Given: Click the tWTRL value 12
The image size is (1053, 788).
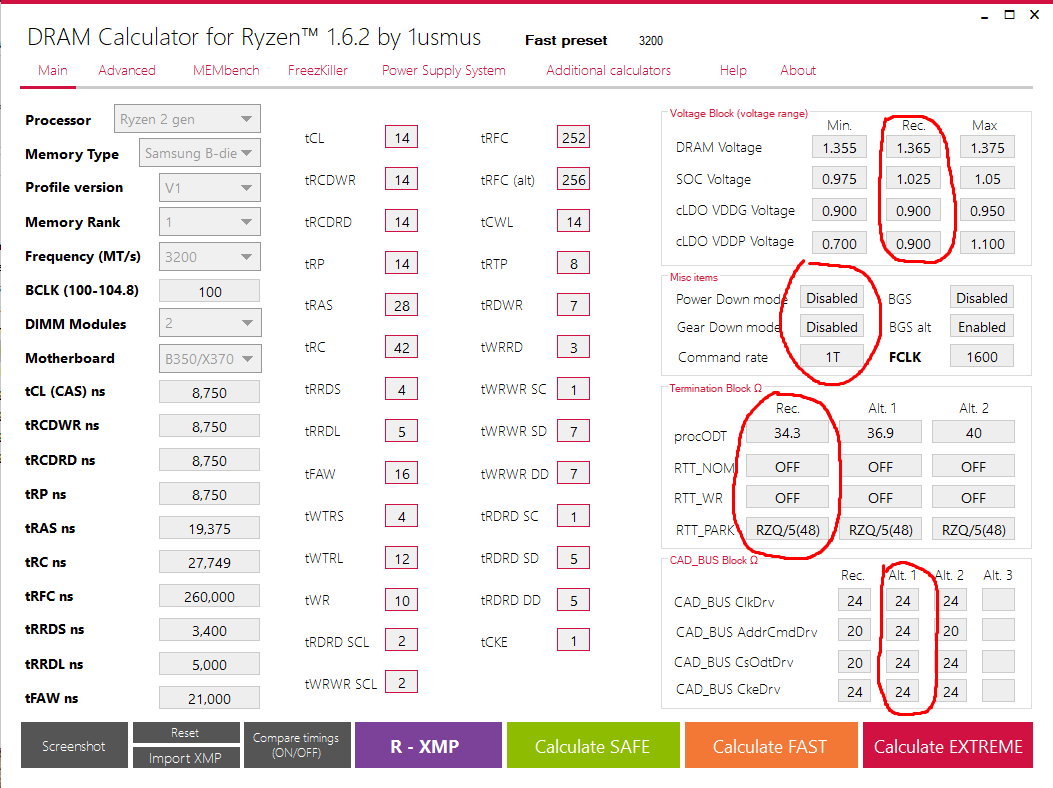Looking at the screenshot, I should click(402, 558).
